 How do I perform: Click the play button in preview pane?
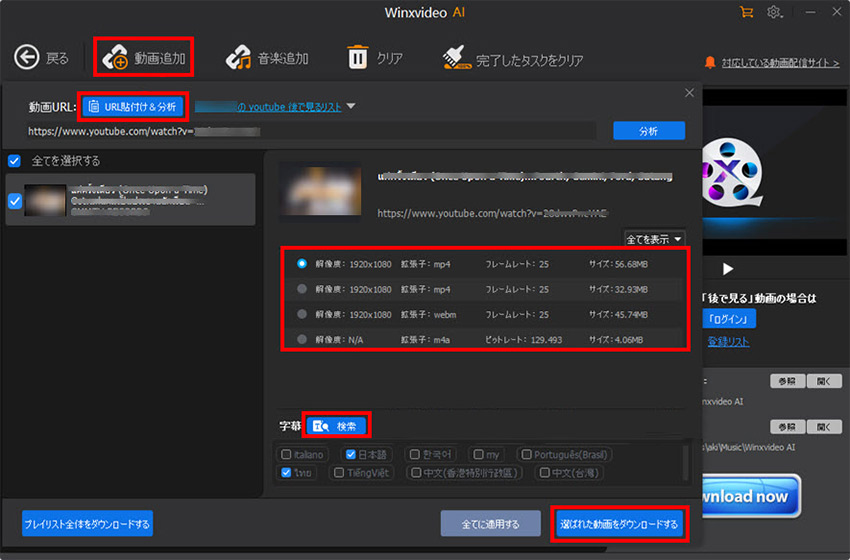(728, 269)
